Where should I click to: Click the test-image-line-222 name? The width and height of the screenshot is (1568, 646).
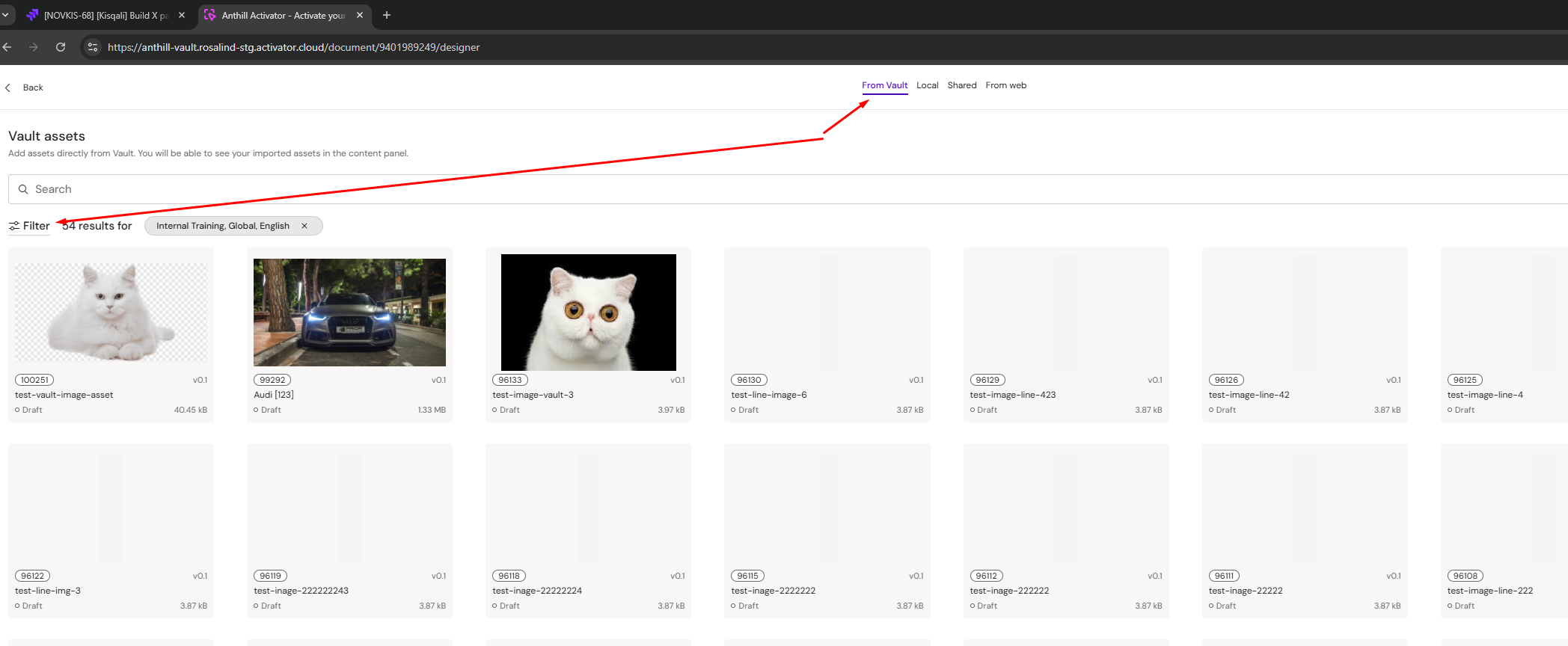[1490, 591]
